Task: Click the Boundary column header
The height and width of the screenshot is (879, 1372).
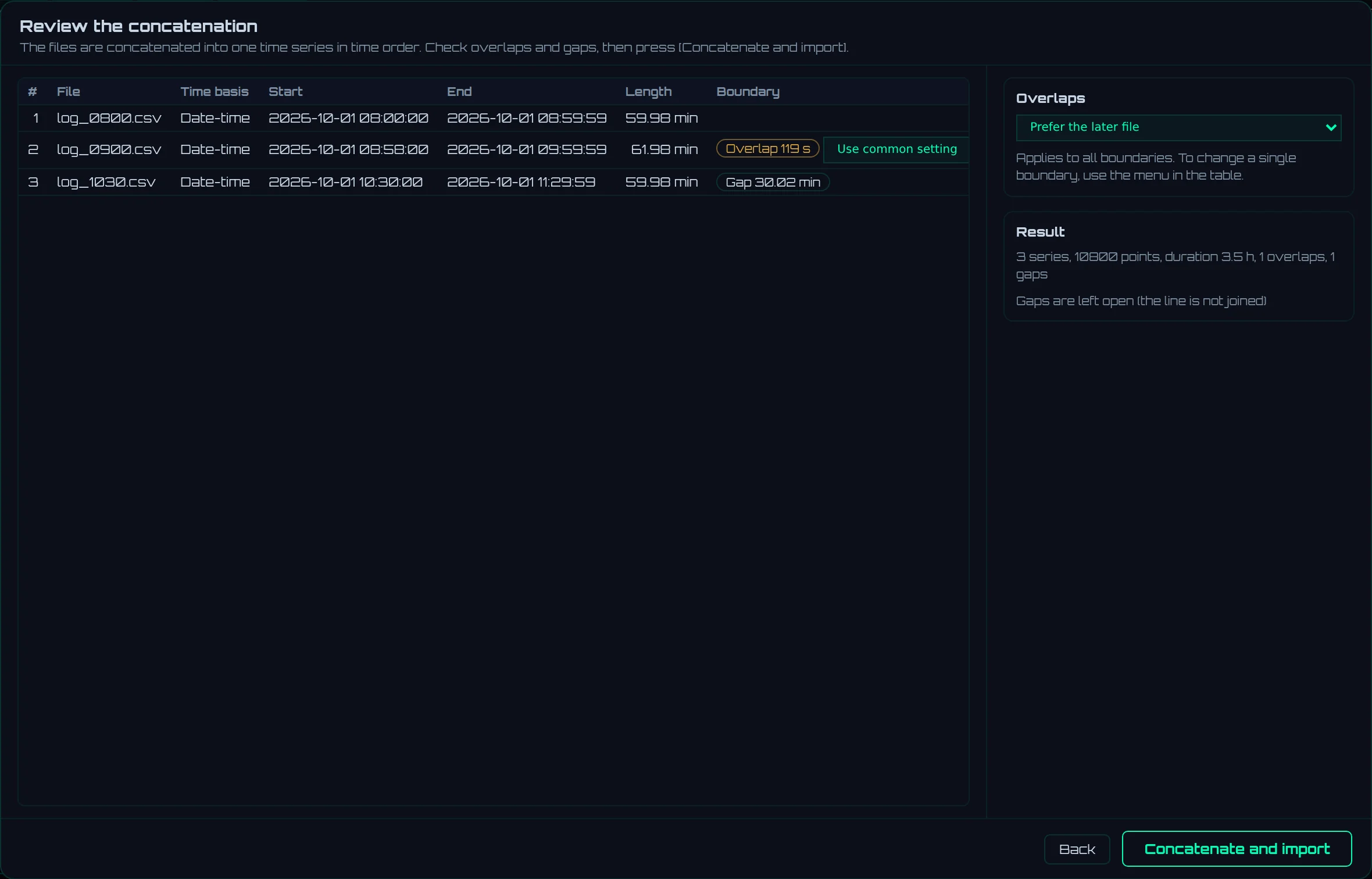Action: click(x=748, y=92)
